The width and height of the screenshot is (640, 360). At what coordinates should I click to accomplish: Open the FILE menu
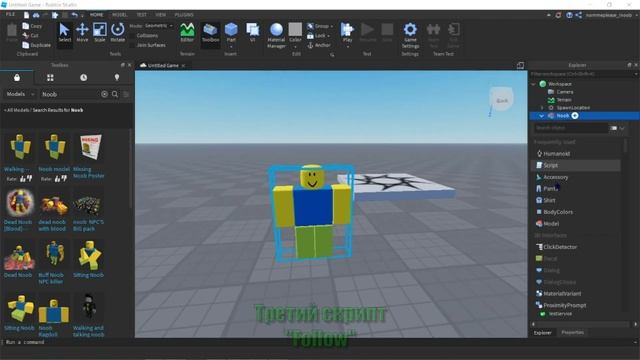pyautogui.click(x=11, y=15)
